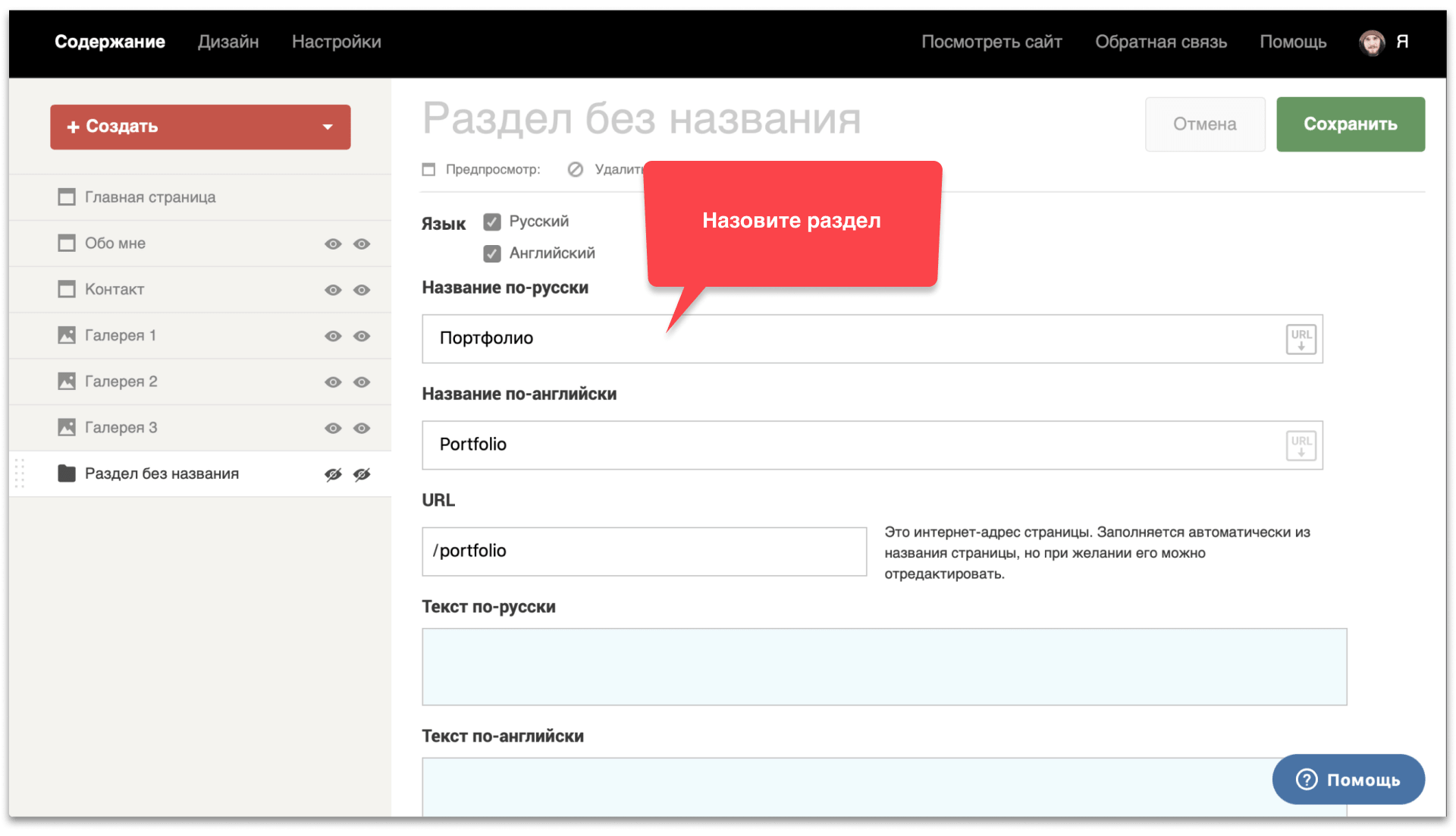Toggle first eye icon for Обо мне
The image size is (1456, 836).
(333, 244)
